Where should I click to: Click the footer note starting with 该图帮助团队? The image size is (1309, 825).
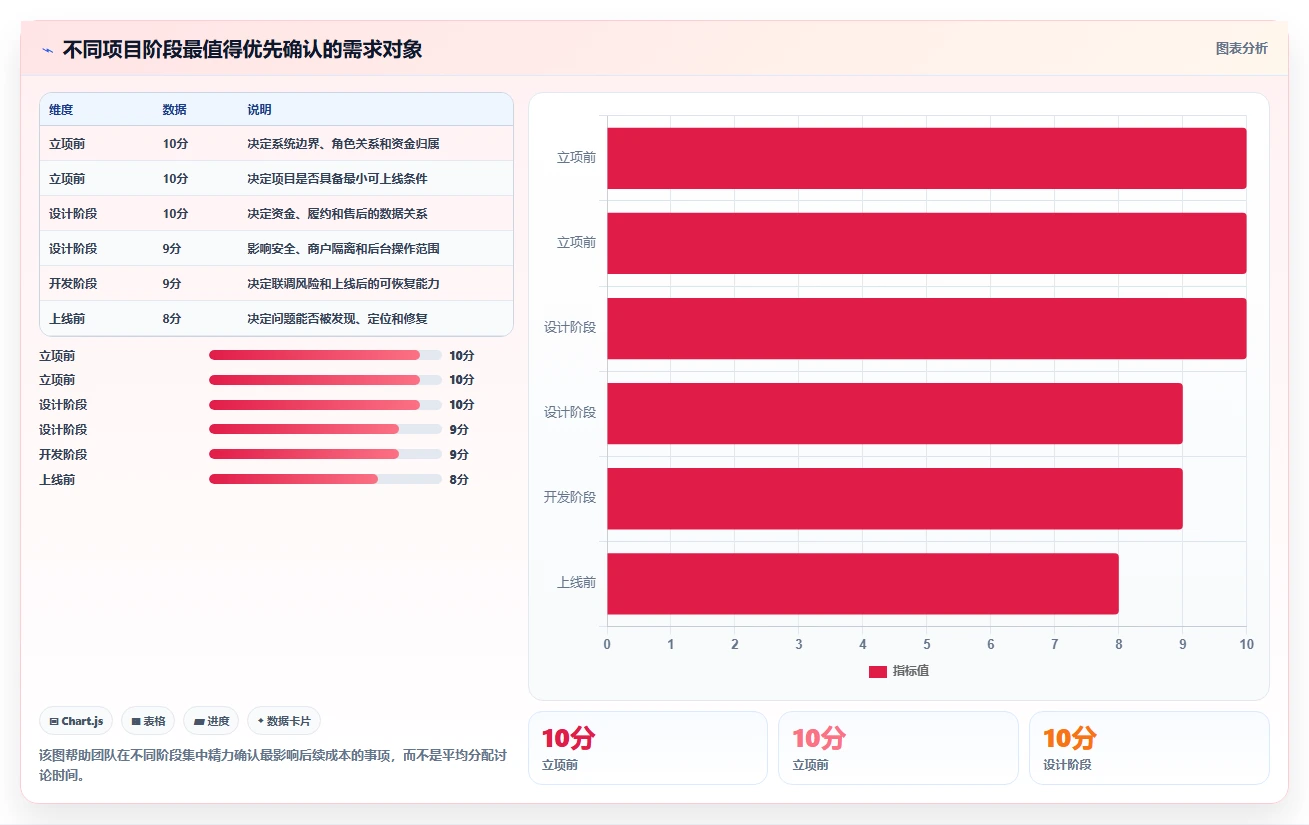(x=273, y=765)
